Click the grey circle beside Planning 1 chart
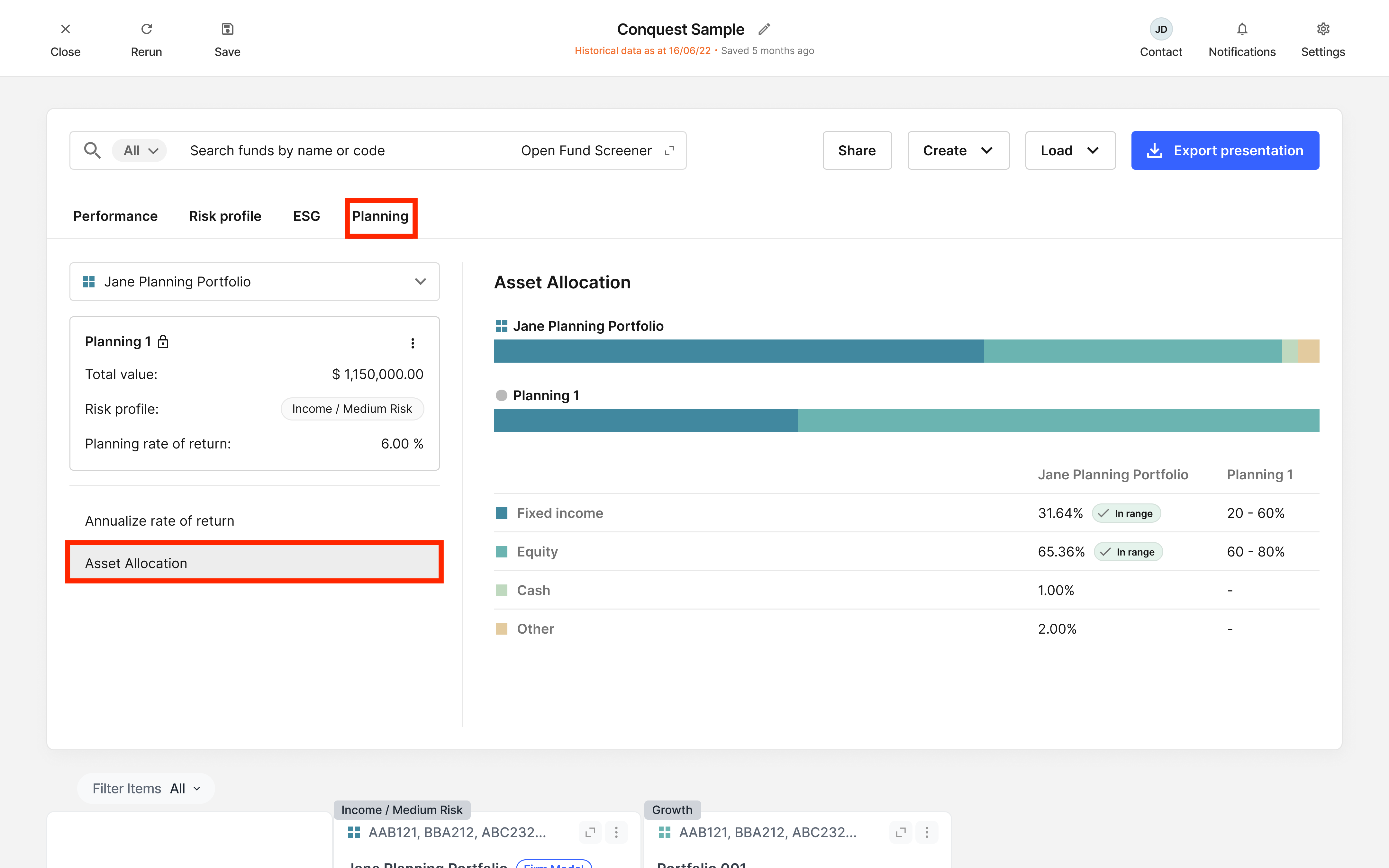Image resolution: width=1389 pixels, height=868 pixels. point(501,395)
